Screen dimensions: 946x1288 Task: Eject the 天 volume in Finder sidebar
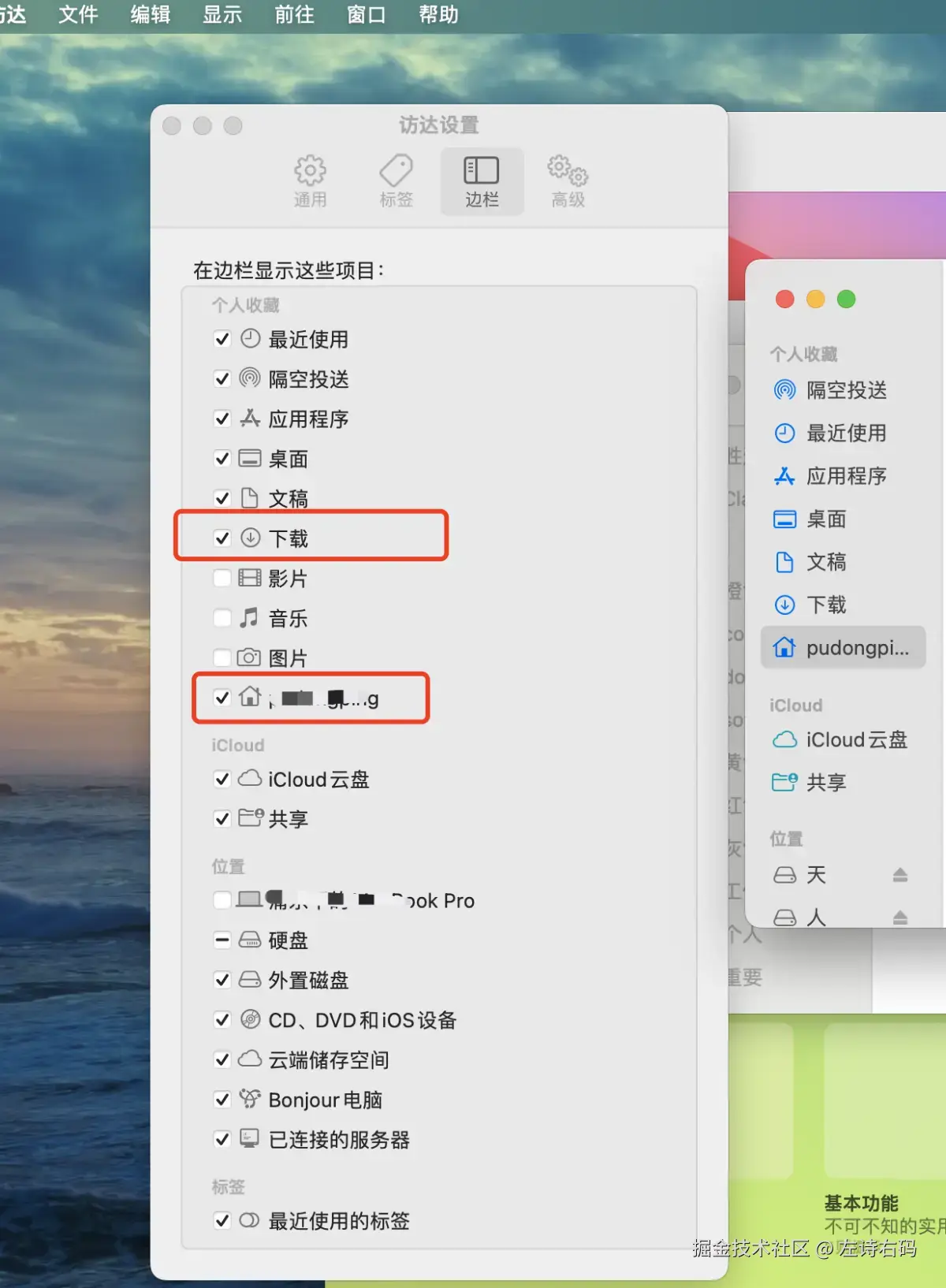[900, 875]
